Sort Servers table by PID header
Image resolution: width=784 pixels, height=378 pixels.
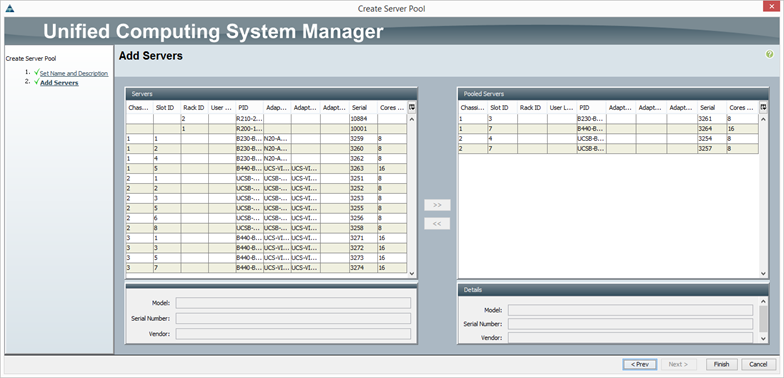coord(250,108)
